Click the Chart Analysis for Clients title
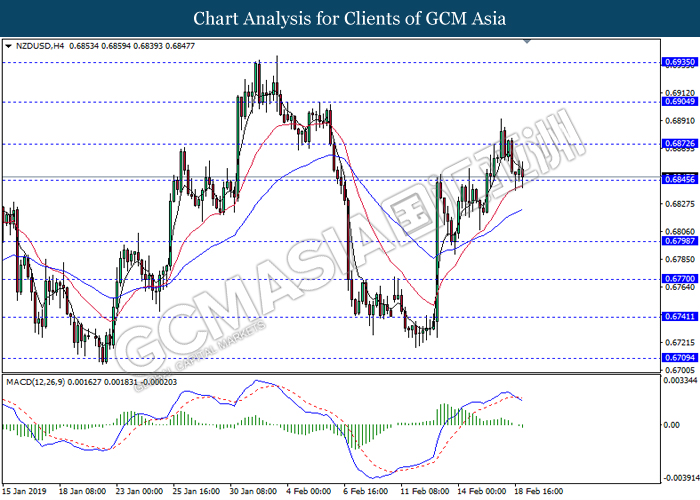Viewport: 700px width, 500px height. point(350,18)
